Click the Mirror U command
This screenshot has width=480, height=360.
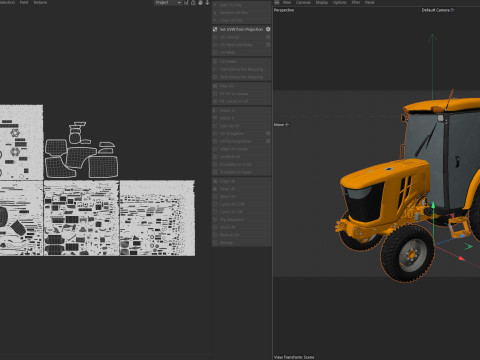click(242, 110)
